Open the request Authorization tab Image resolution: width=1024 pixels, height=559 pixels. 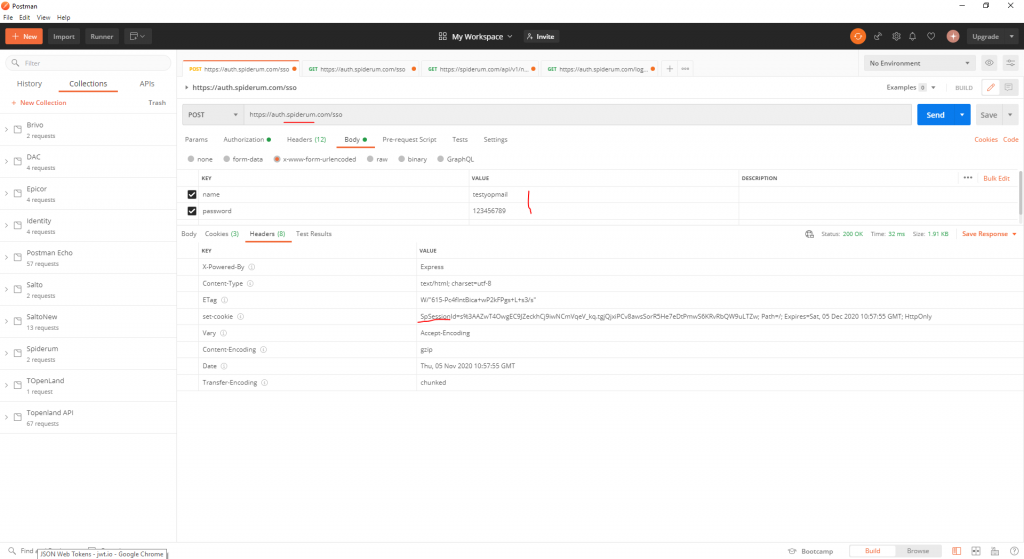point(247,140)
